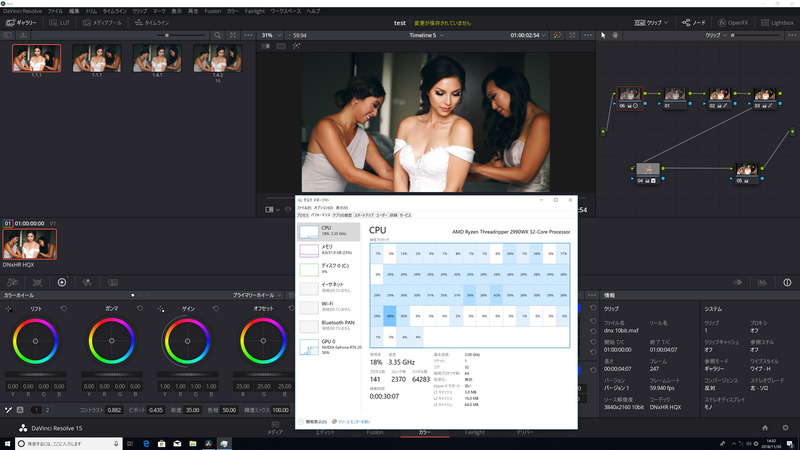The image size is (800, 450).
Task: Open Microsoft Edge from the taskbar
Action: (146, 443)
